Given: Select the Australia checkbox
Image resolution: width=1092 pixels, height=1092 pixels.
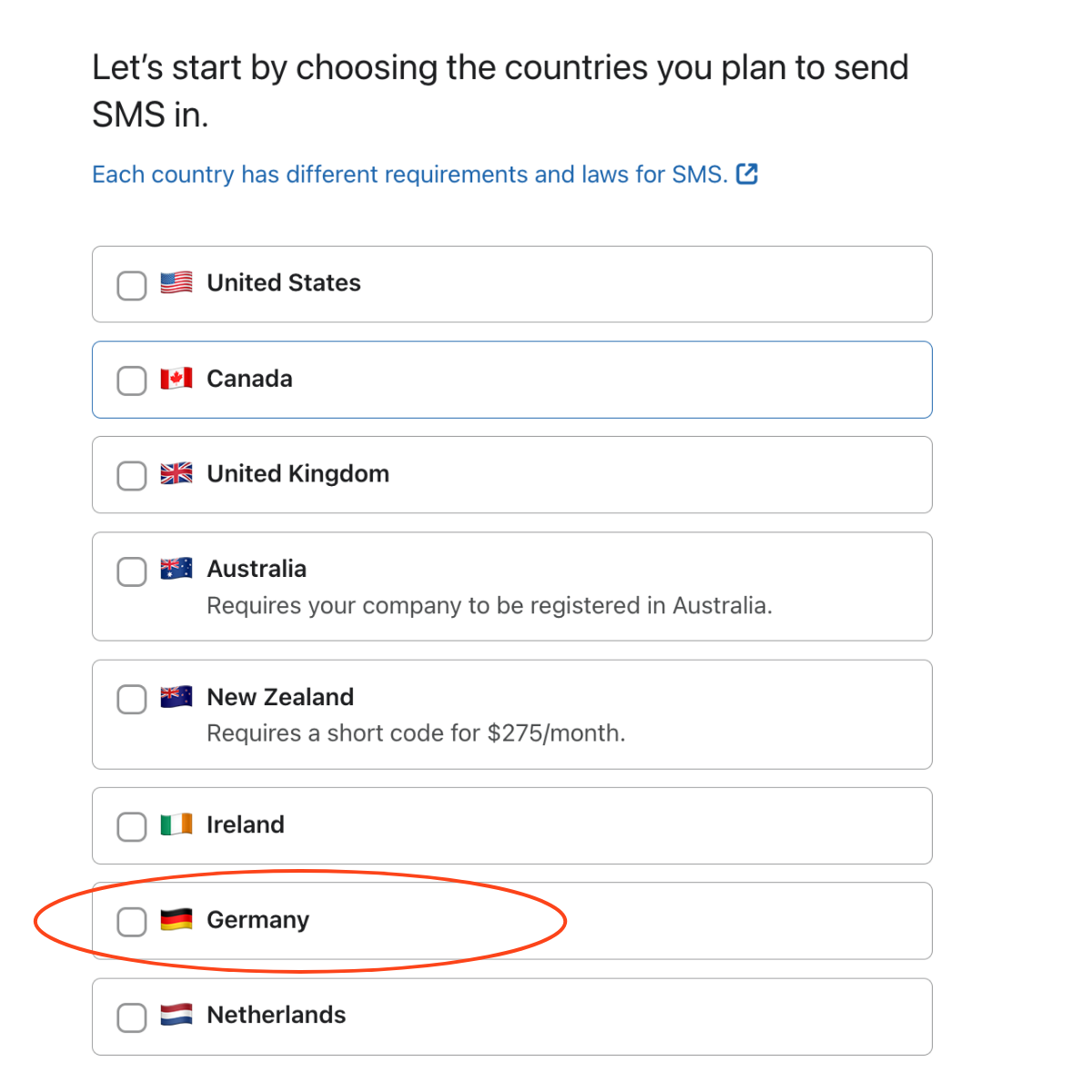Looking at the screenshot, I should [132, 571].
